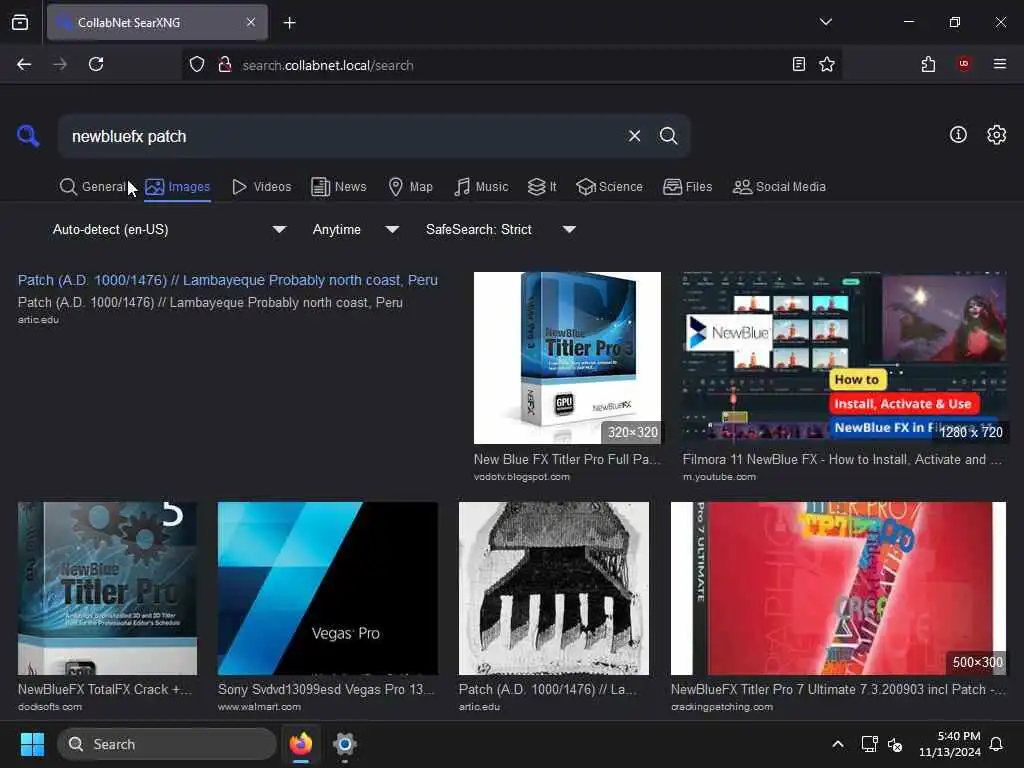This screenshot has width=1024, height=768.
Task: Show hidden system tray icons
Action: 837,744
